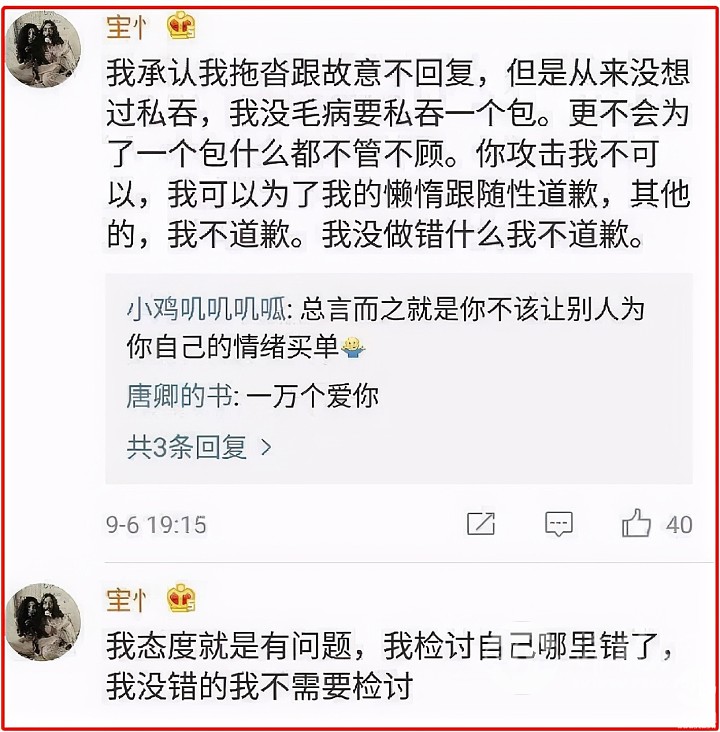Screen dimensions: 720x732
Task: Tap the chevron after 共3条回复
Action: [x=266, y=447]
